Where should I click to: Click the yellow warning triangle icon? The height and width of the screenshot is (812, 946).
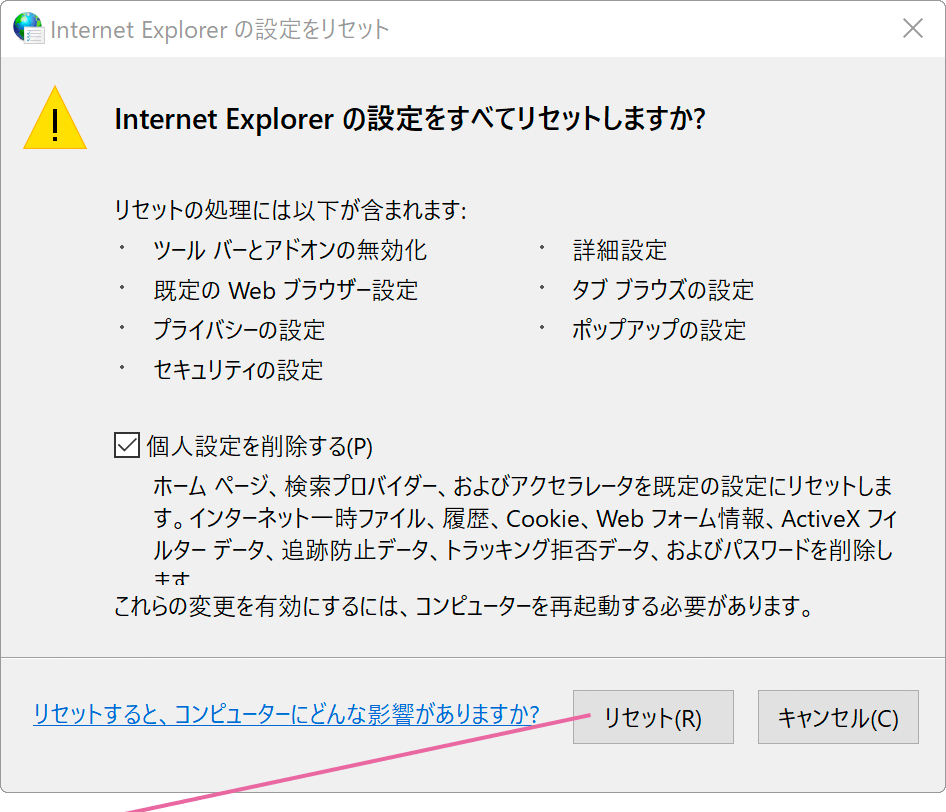[55, 118]
